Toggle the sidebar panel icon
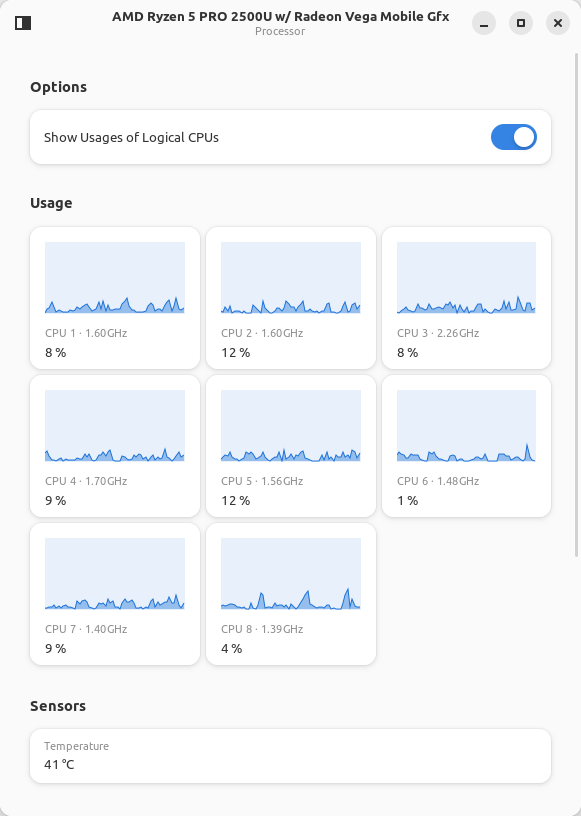The height and width of the screenshot is (816, 581). tap(23, 23)
